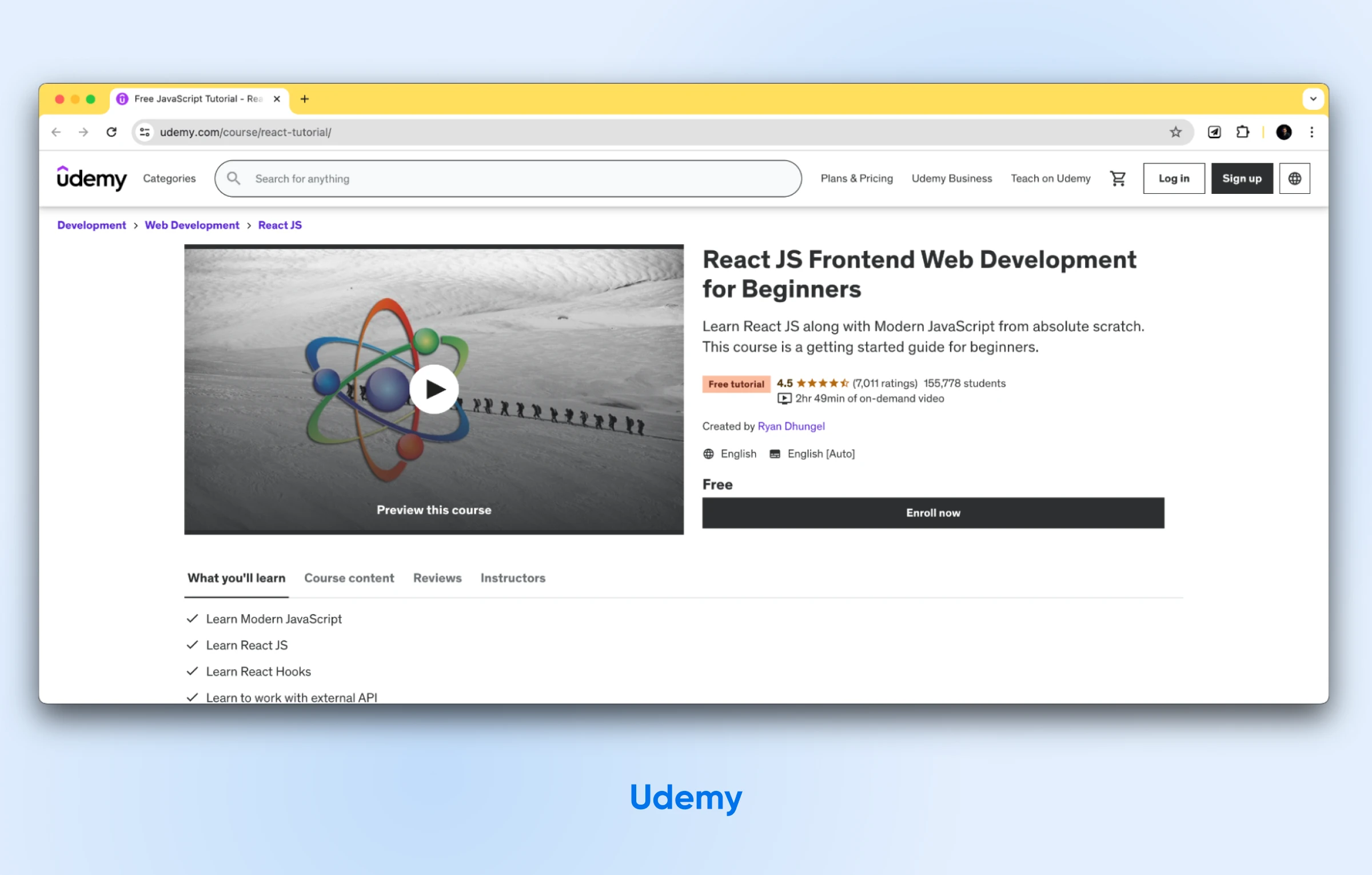The width and height of the screenshot is (1372, 875).
Task: Bookmark this page with the star
Action: [x=1175, y=132]
